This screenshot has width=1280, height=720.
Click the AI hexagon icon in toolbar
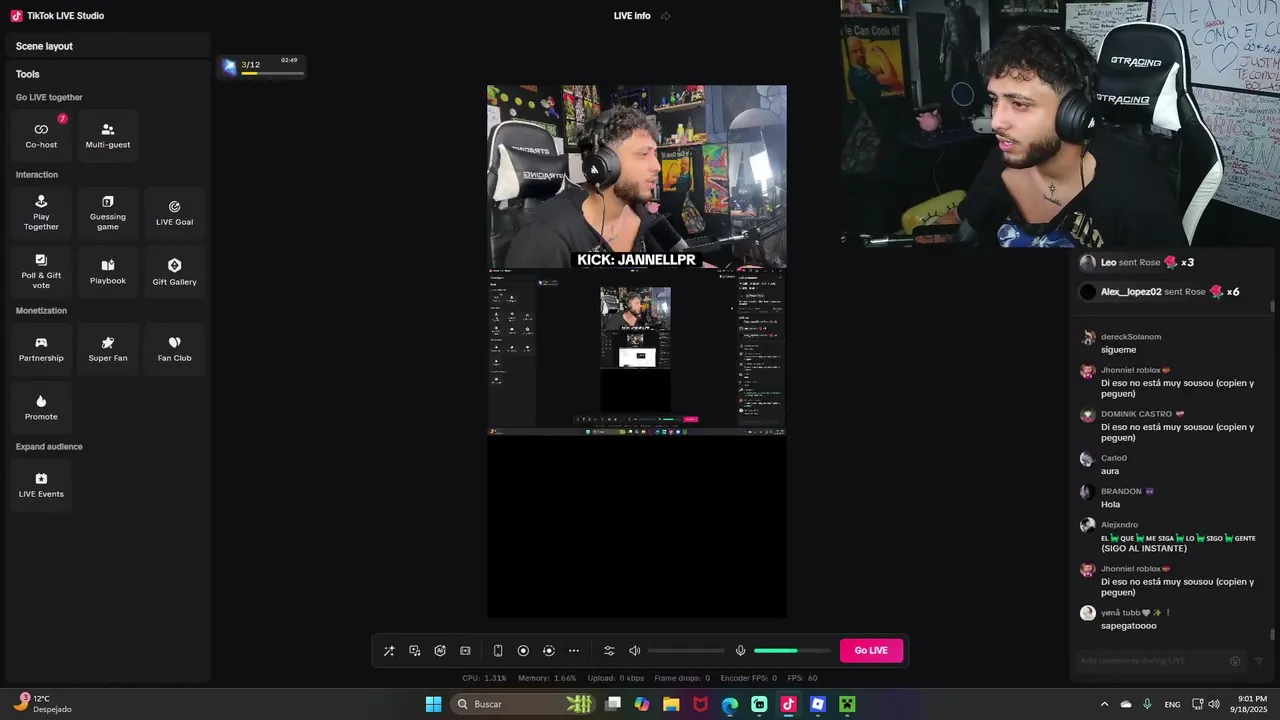[440, 651]
